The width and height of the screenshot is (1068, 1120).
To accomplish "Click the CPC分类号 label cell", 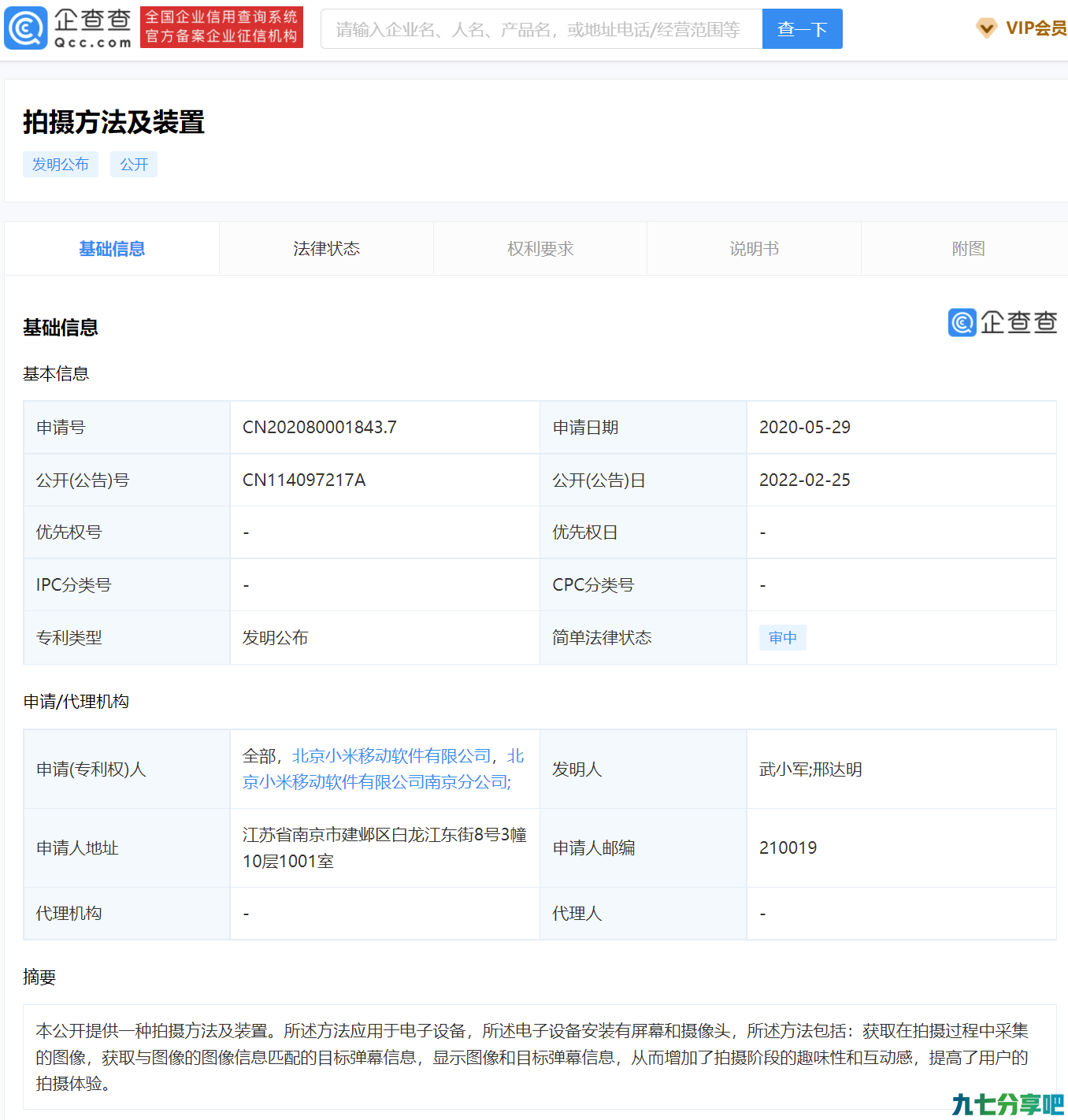I will pyautogui.click(x=643, y=585).
